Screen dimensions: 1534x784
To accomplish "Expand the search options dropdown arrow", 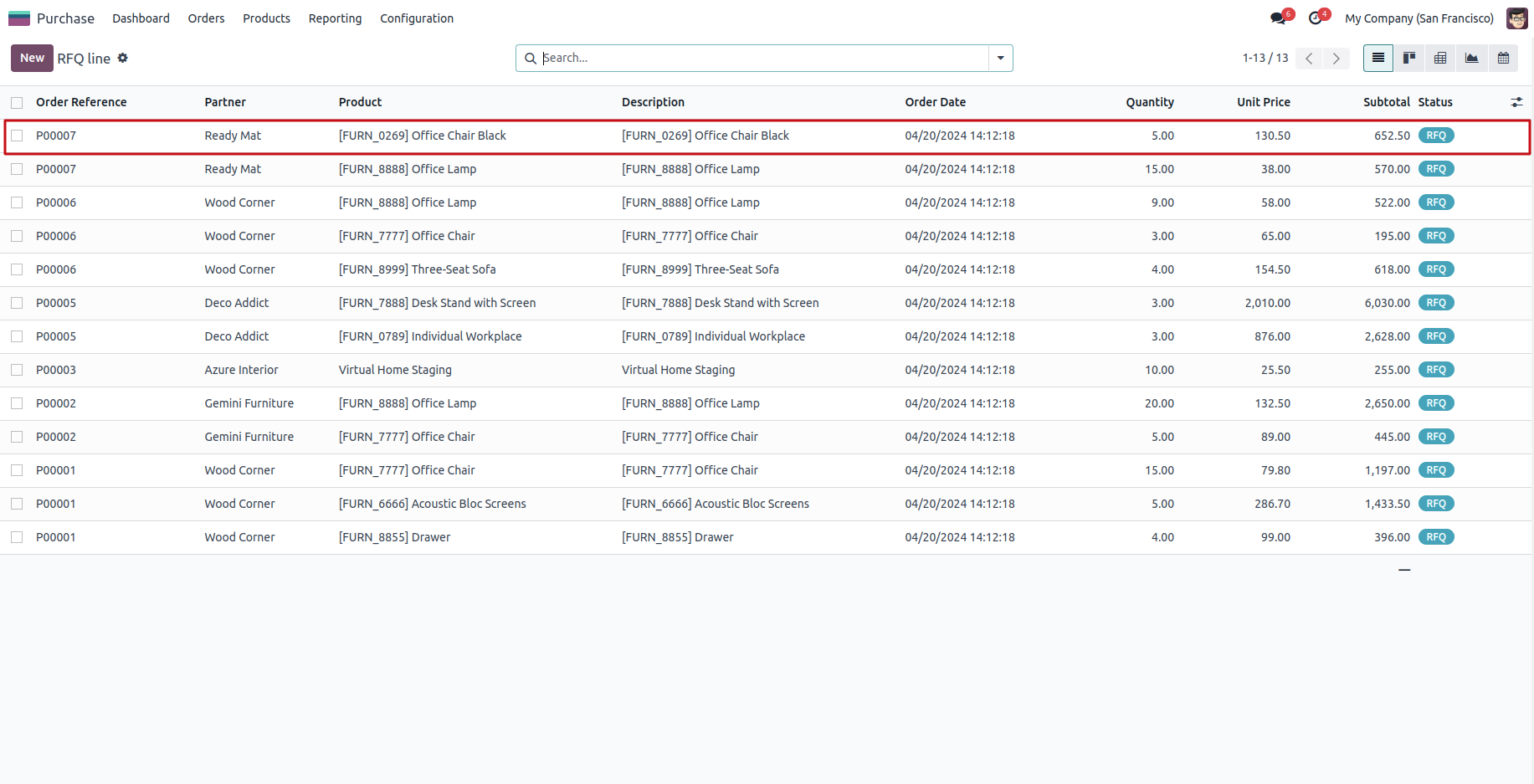I will click(x=1000, y=58).
